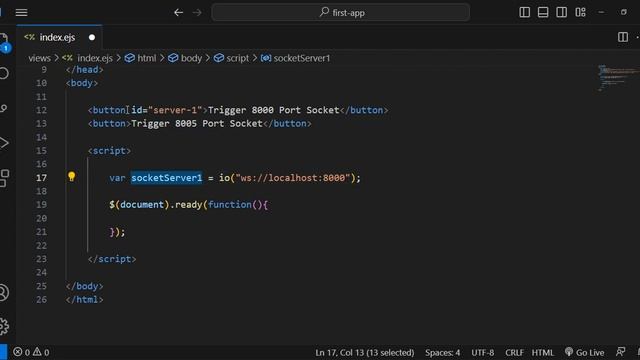Screen dimensions: 640x360
Task: Click 'Trigger 8000 Port Socket' text
Action: pyautogui.click(x=273, y=110)
